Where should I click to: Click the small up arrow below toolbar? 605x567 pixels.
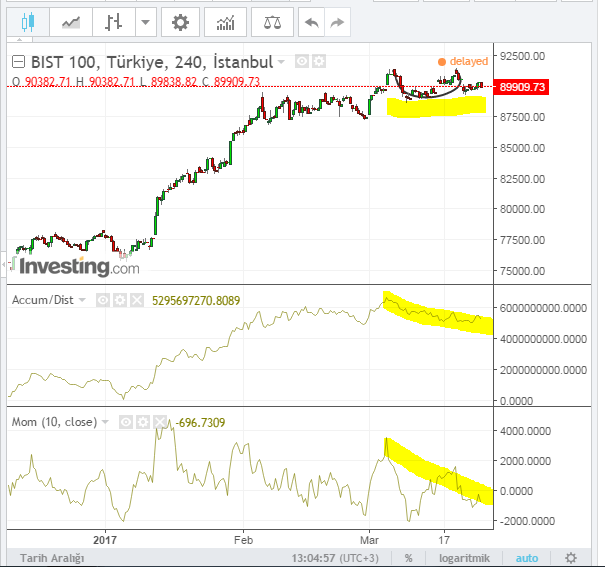coord(20,40)
